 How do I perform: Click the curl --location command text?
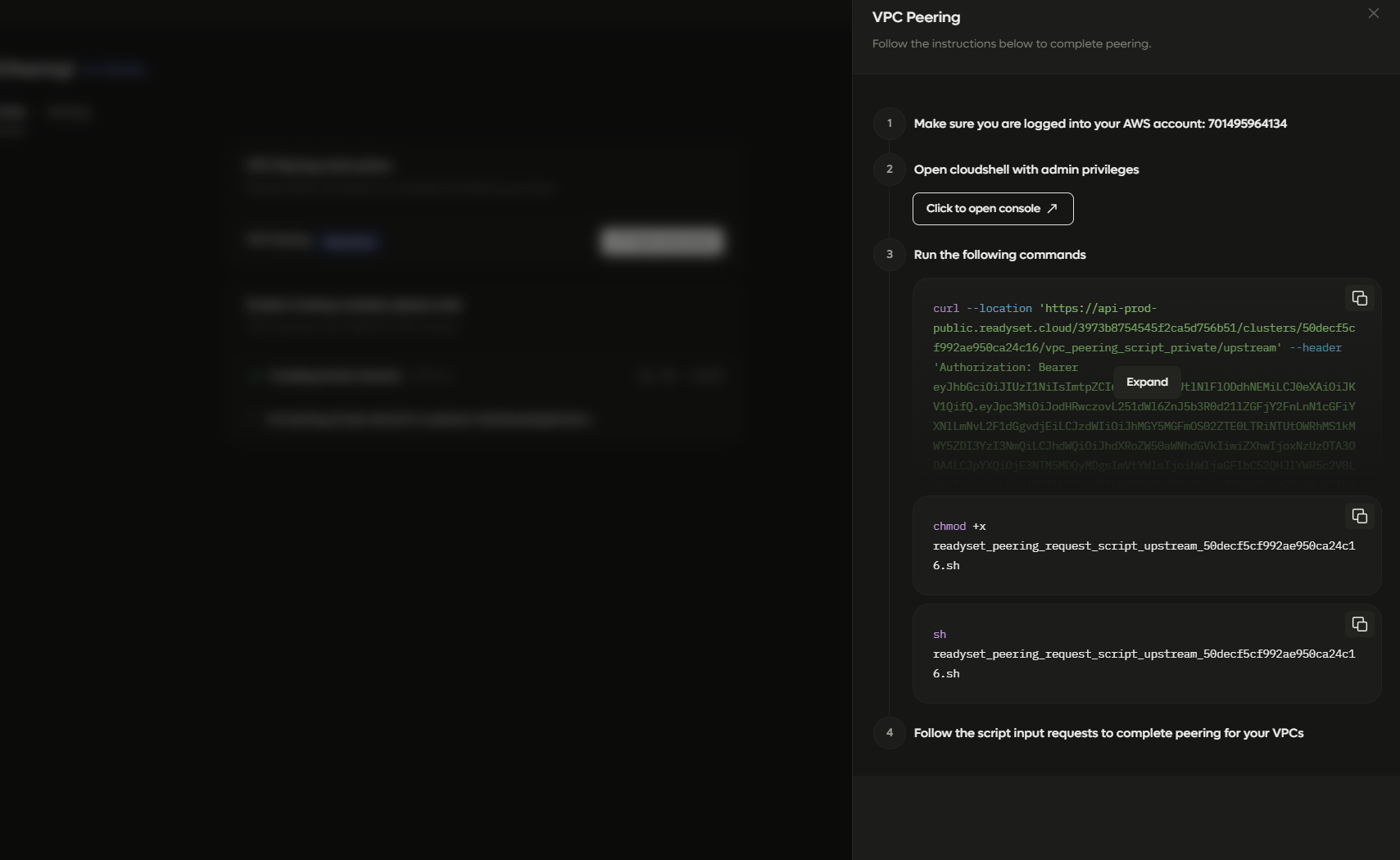pyautogui.click(x=982, y=309)
